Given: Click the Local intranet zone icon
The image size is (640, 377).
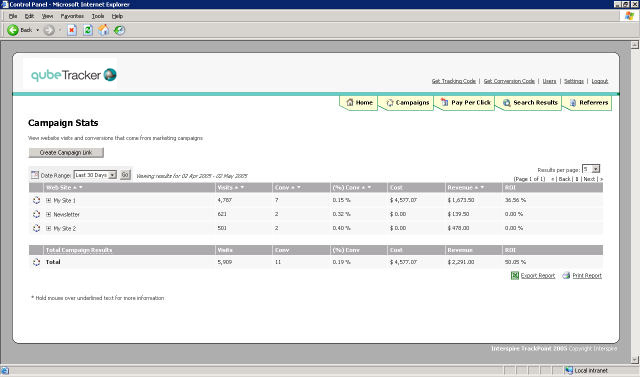Looking at the screenshot, I should point(569,370).
